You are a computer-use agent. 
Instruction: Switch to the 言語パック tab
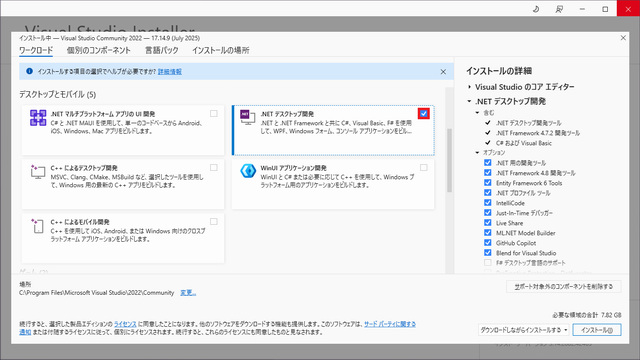pos(162,51)
